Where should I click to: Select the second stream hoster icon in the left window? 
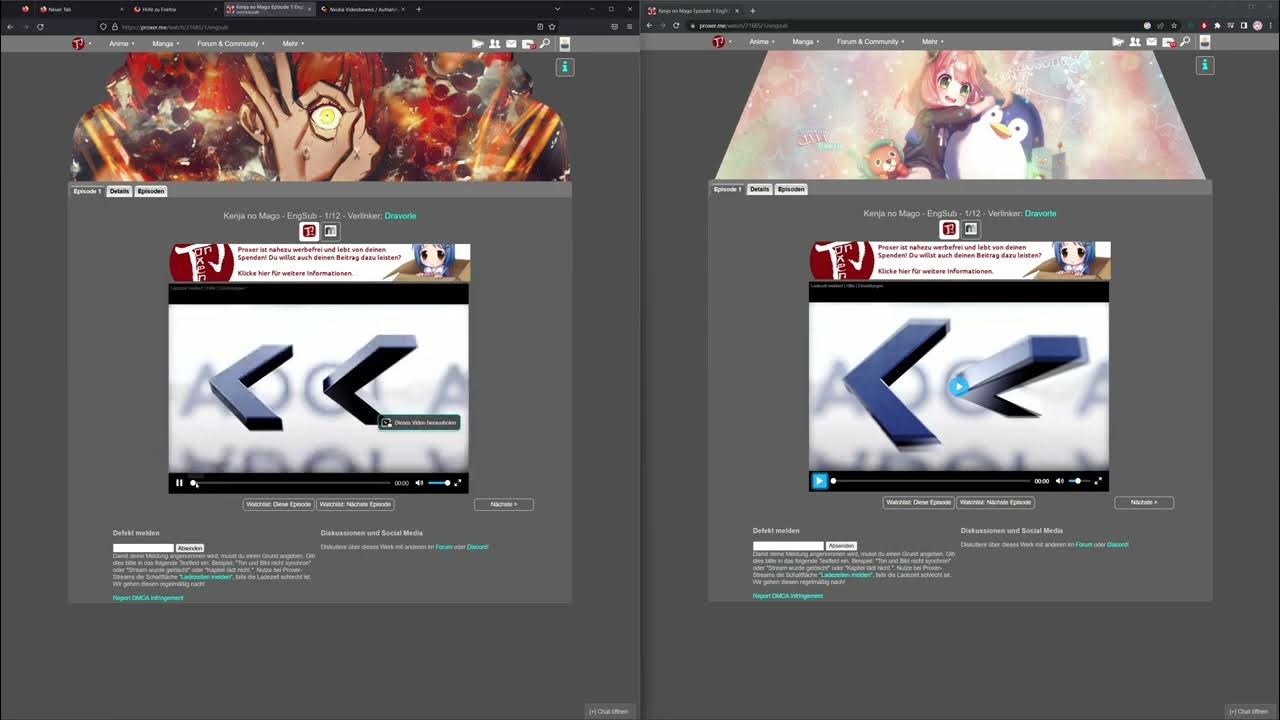(330, 231)
